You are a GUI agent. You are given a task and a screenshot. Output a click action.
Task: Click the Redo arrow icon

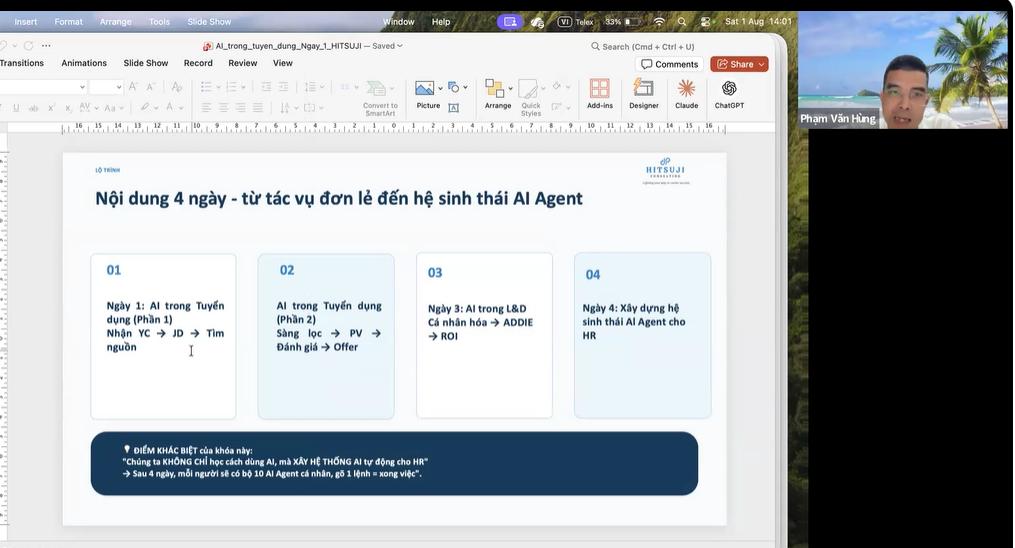point(28,46)
